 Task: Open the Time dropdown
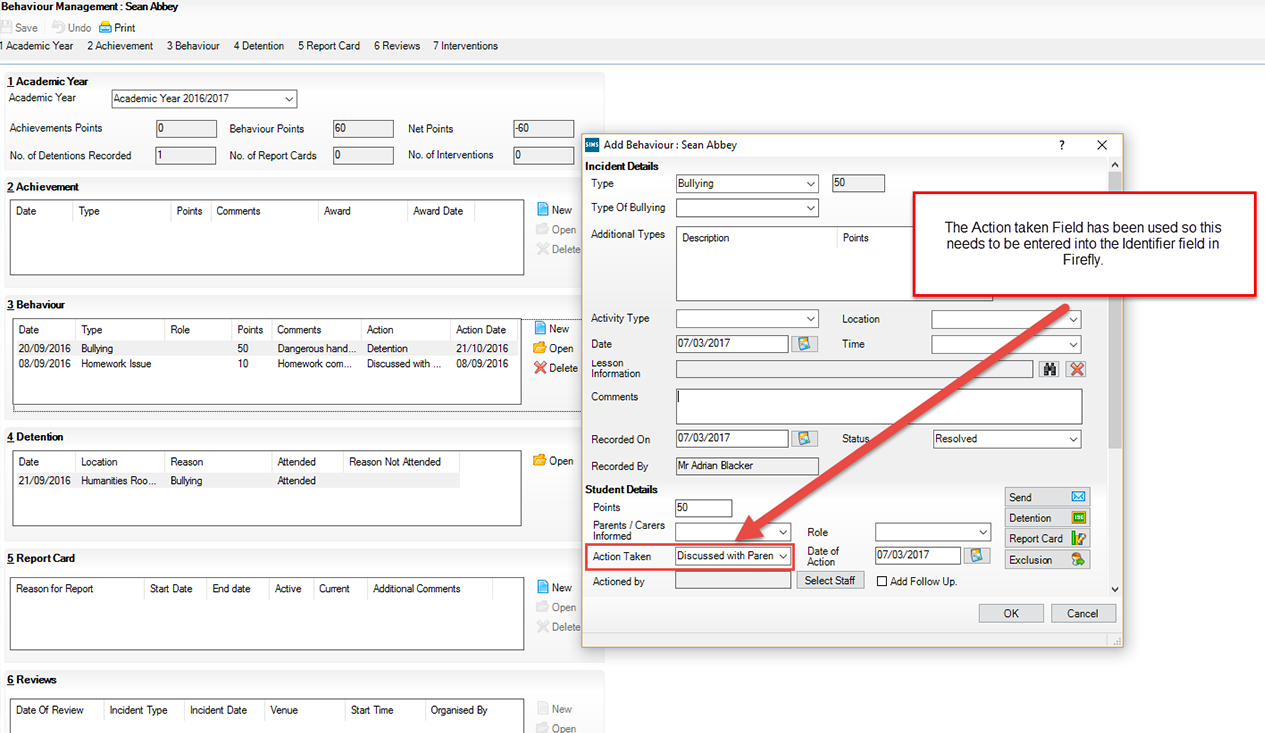point(1073,345)
